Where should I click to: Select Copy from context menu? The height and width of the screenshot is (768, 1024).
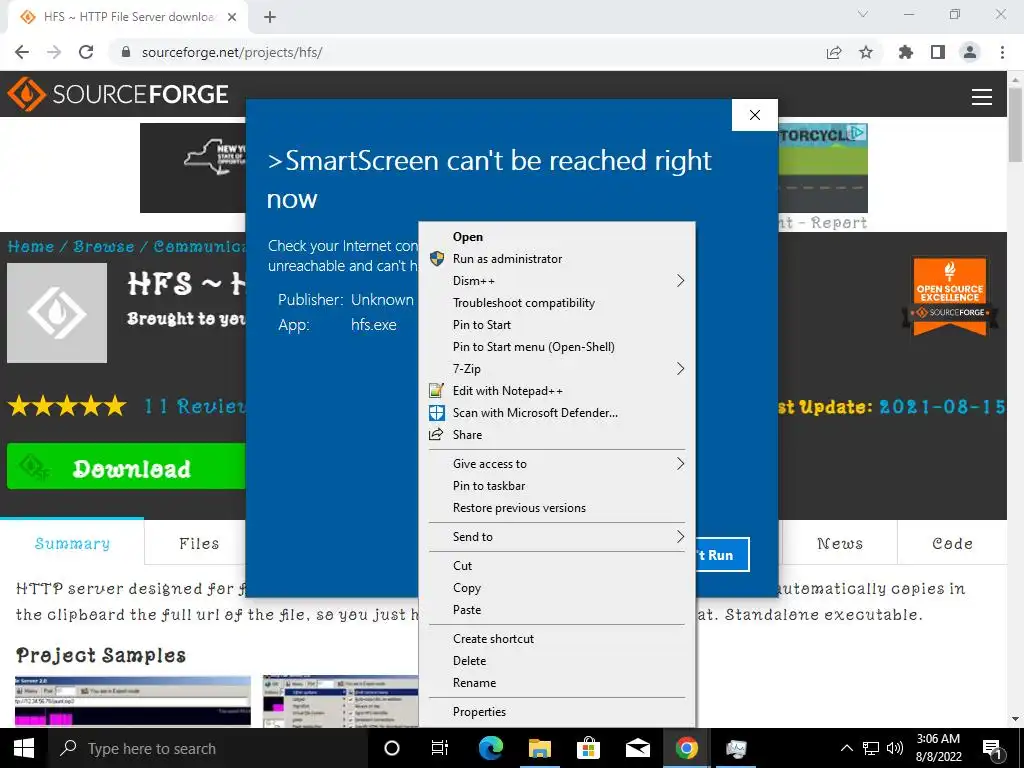coord(557,588)
